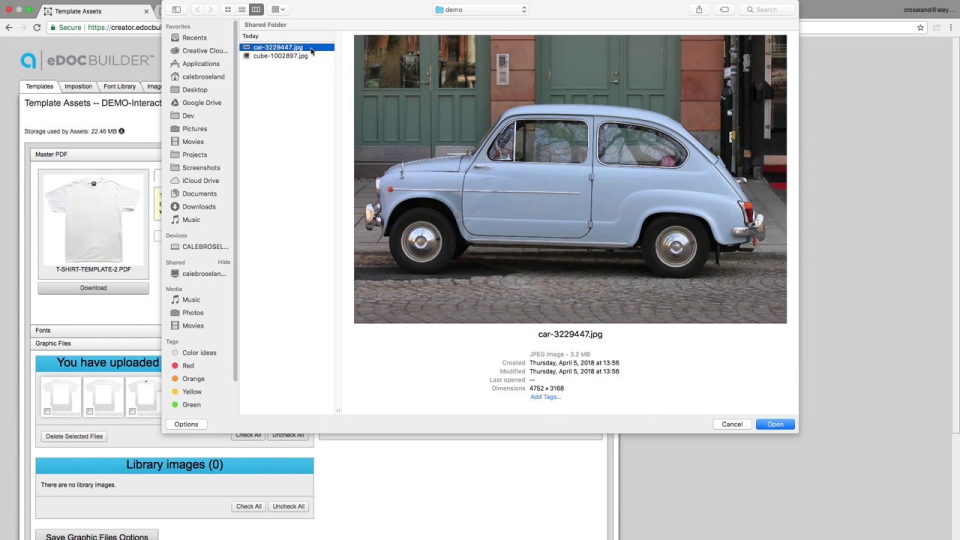This screenshot has height=540, width=960.
Task: Select column view in file dialog
Action: (x=256, y=9)
